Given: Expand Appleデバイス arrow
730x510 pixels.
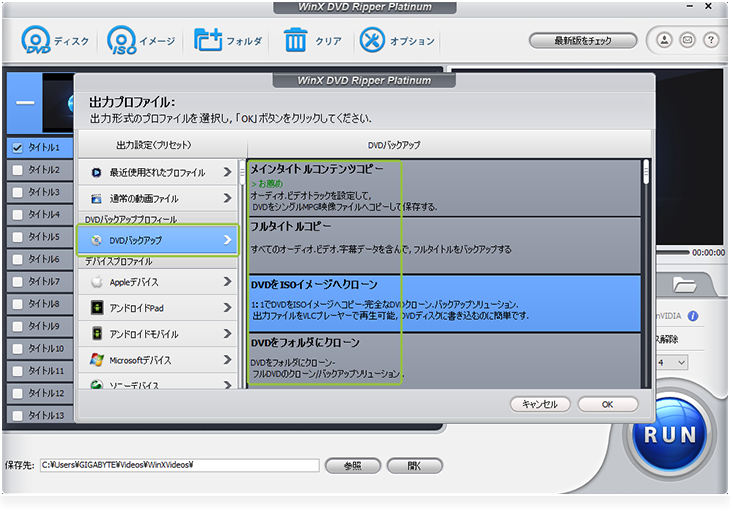Looking at the screenshot, I should (227, 282).
